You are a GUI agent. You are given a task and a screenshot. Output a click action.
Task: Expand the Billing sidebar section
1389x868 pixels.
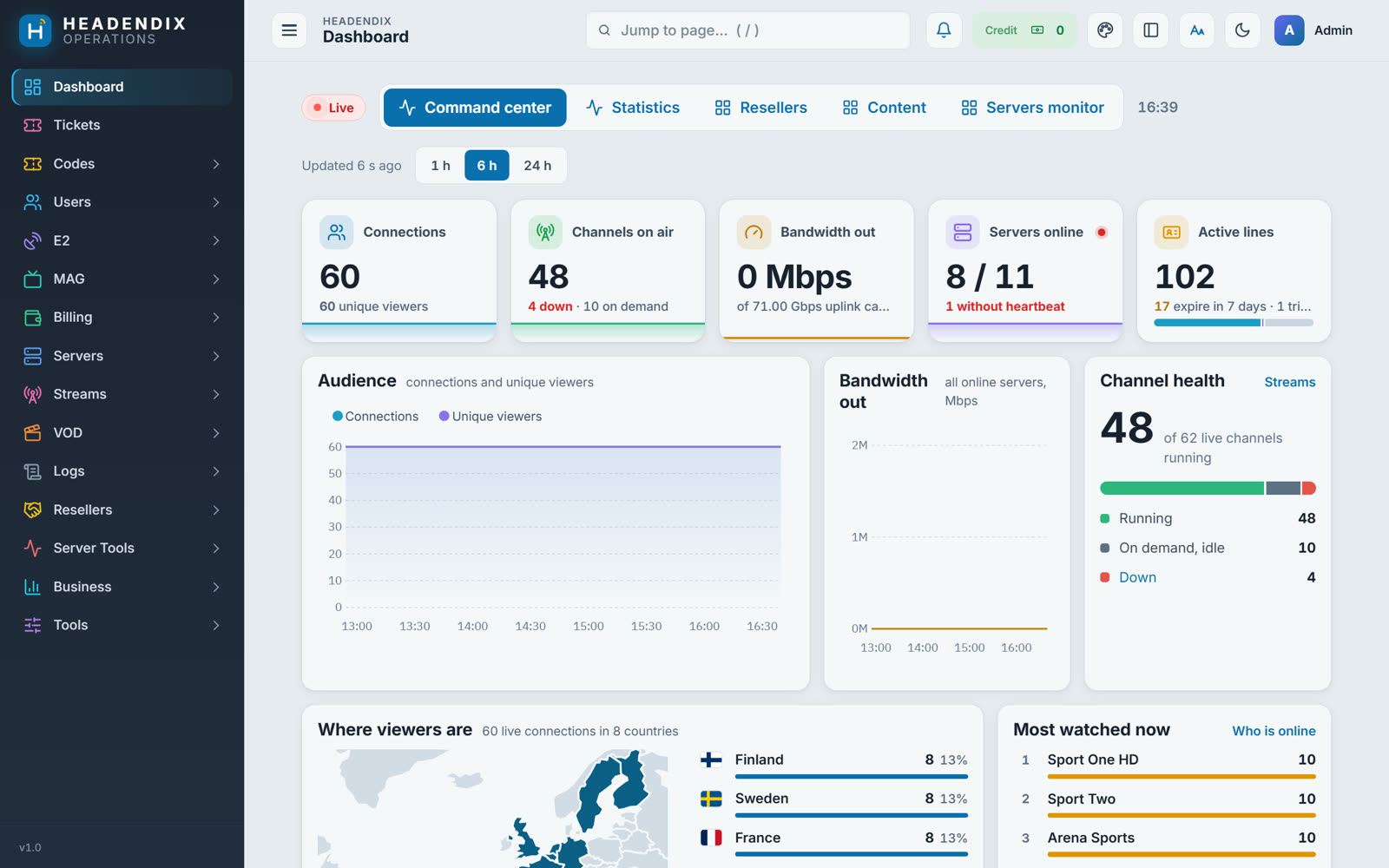click(122, 318)
